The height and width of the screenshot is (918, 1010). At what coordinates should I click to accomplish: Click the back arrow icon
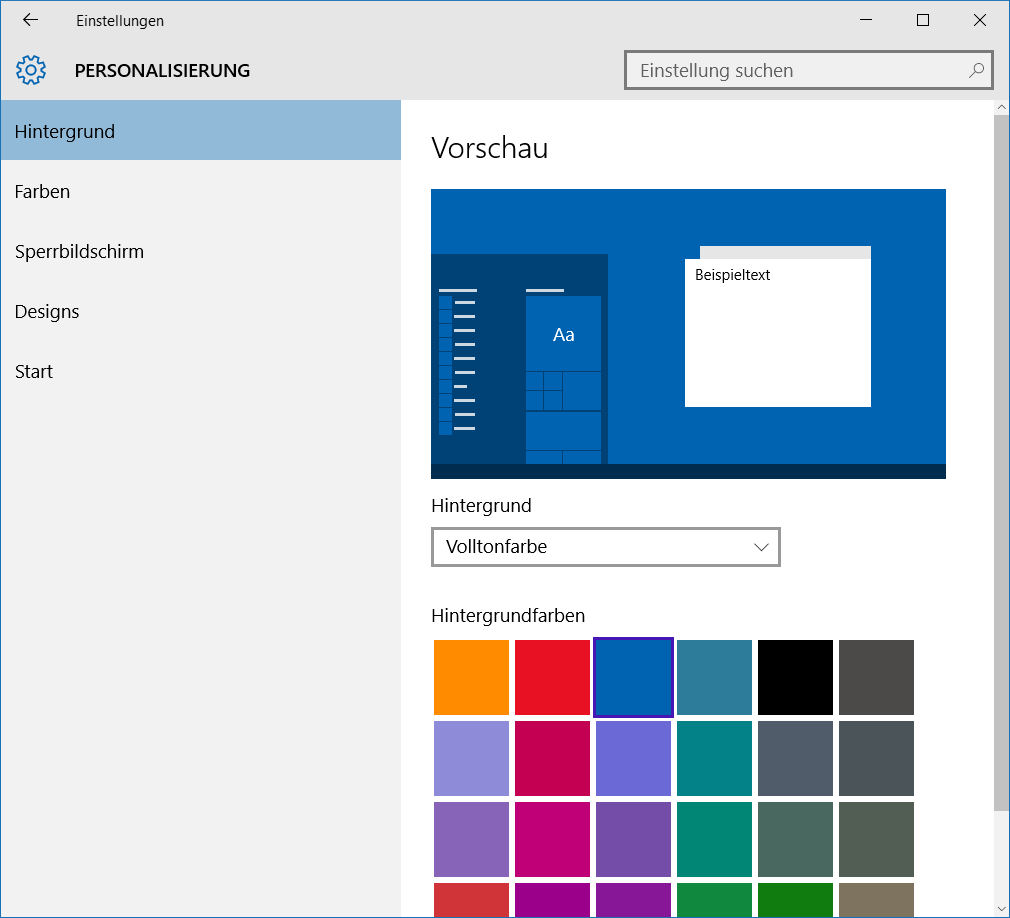point(30,20)
